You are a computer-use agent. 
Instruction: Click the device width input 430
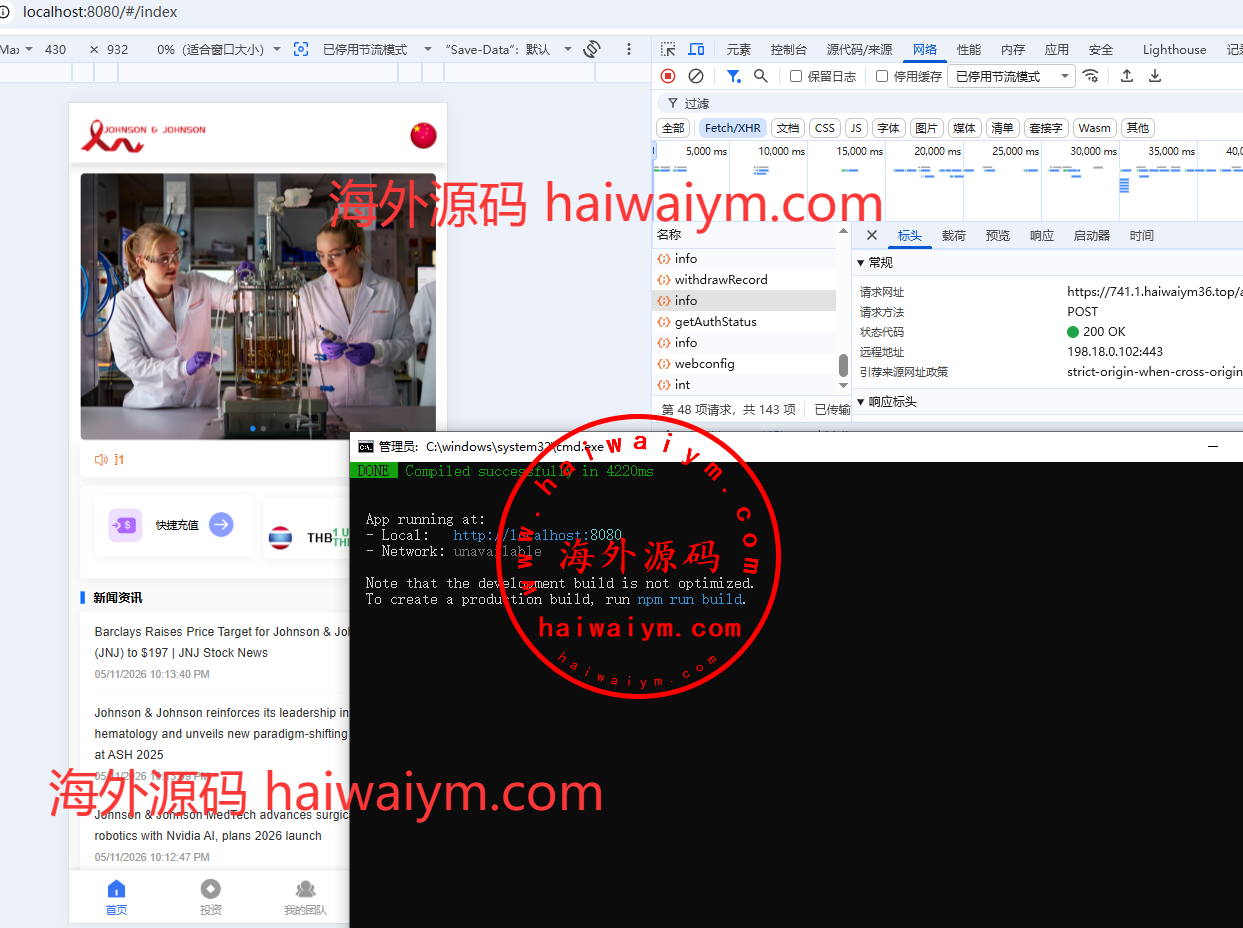[56, 49]
